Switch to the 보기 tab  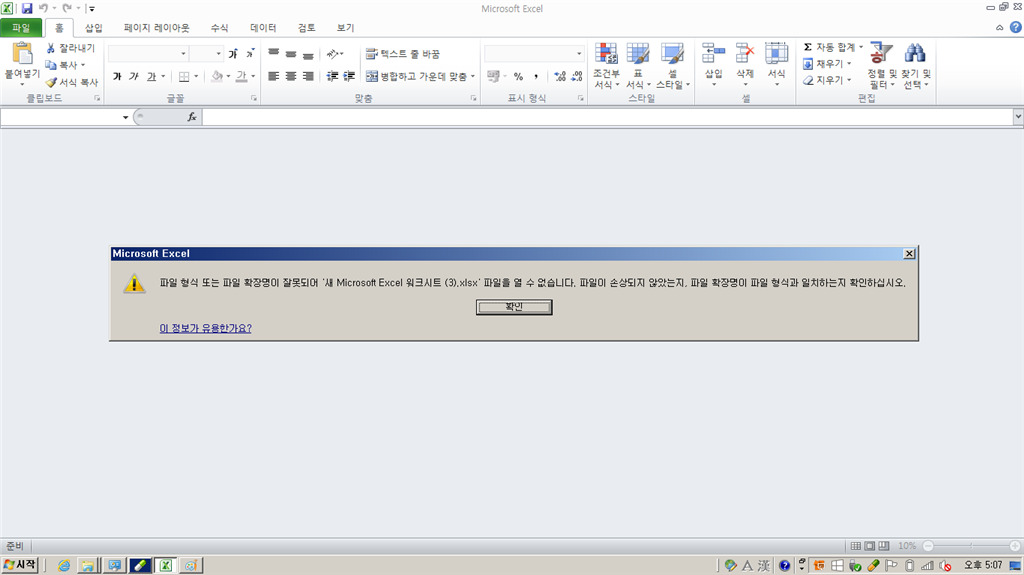click(345, 27)
